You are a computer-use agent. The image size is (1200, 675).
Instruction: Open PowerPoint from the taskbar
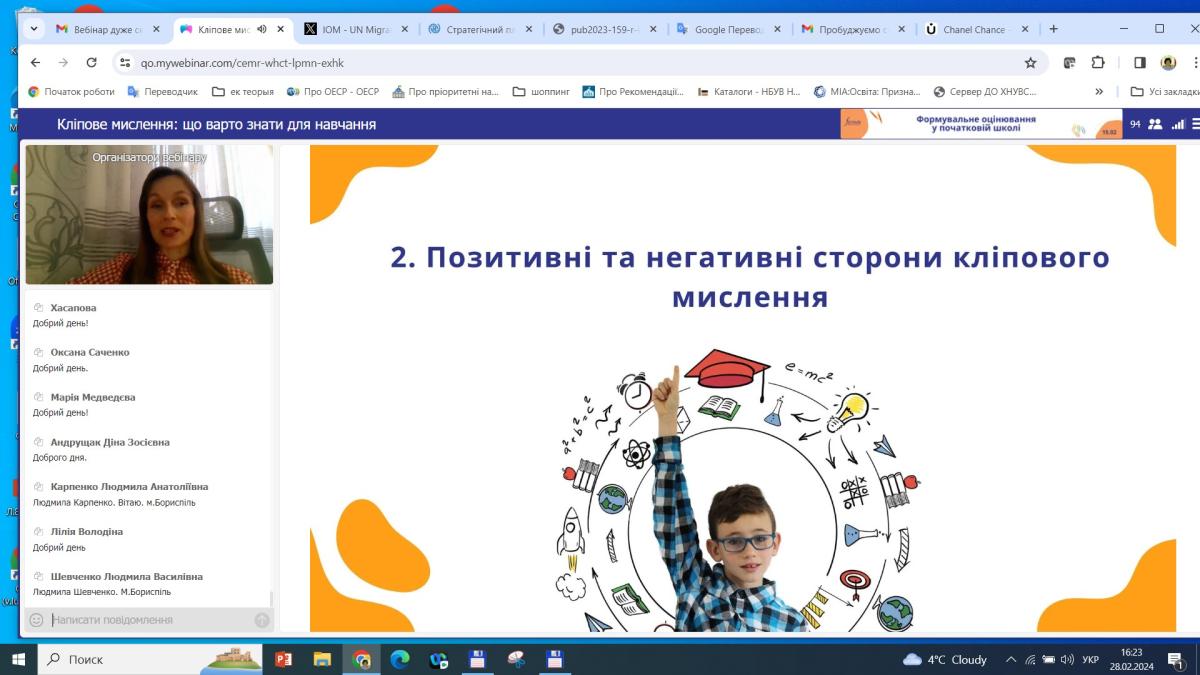click(x=283, y=659)
